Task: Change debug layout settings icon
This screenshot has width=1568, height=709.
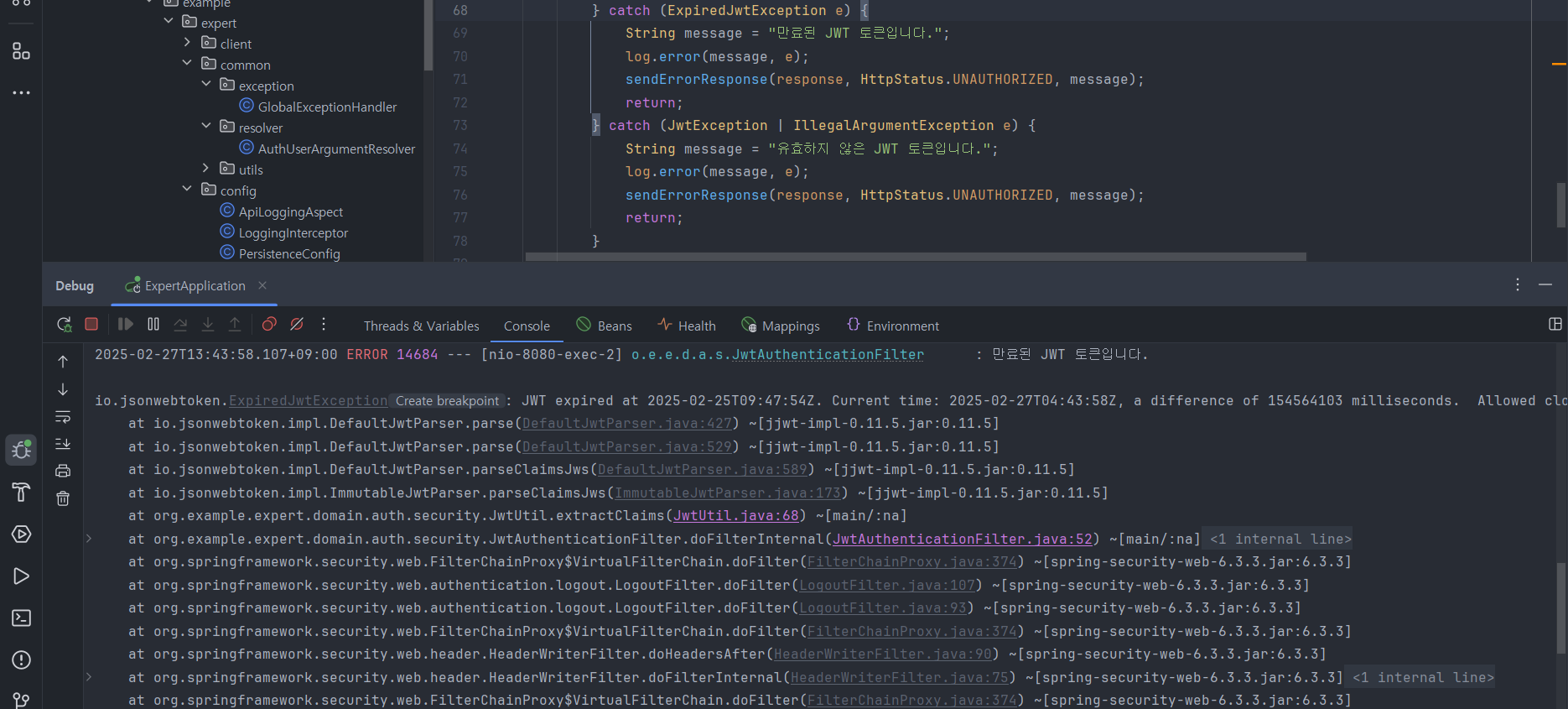Action: coord(1555,324)
